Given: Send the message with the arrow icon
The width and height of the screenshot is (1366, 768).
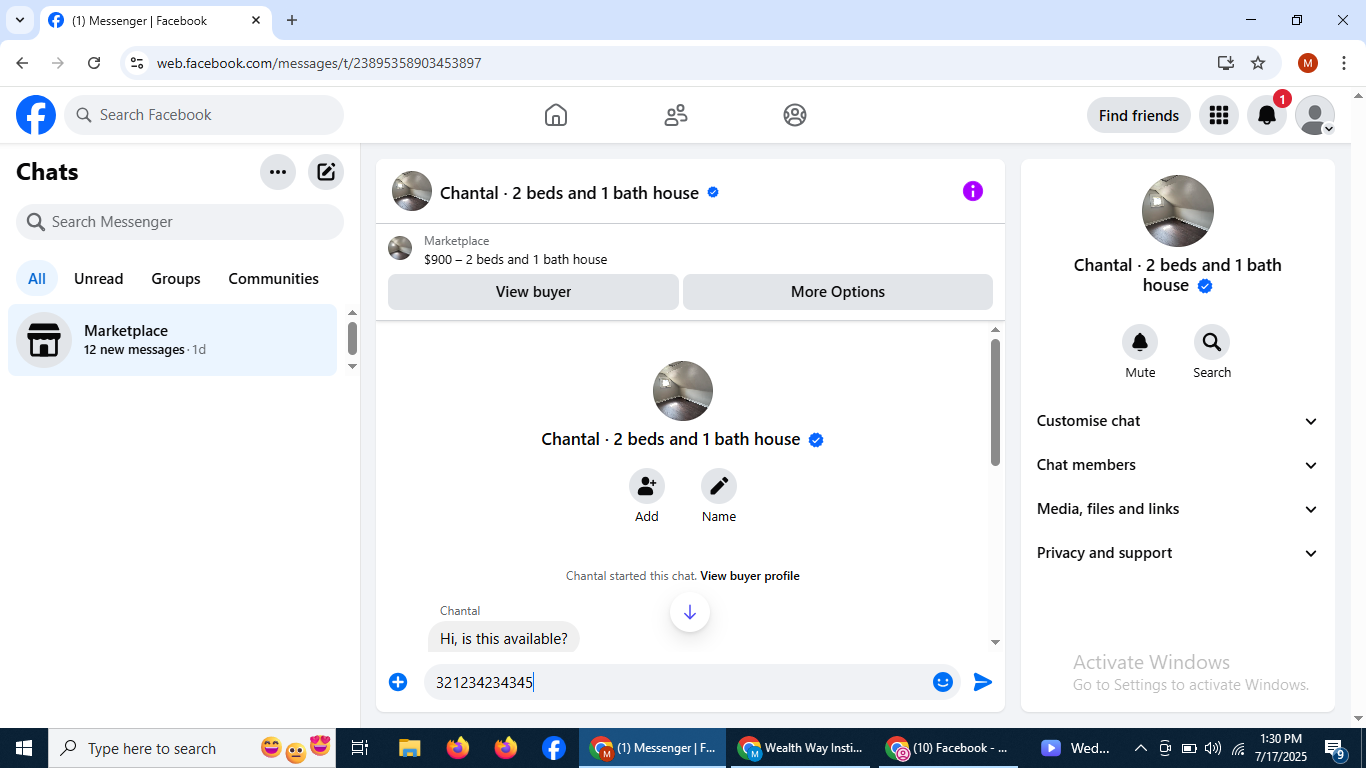Looking at the screenshot, I should [983, 682].
